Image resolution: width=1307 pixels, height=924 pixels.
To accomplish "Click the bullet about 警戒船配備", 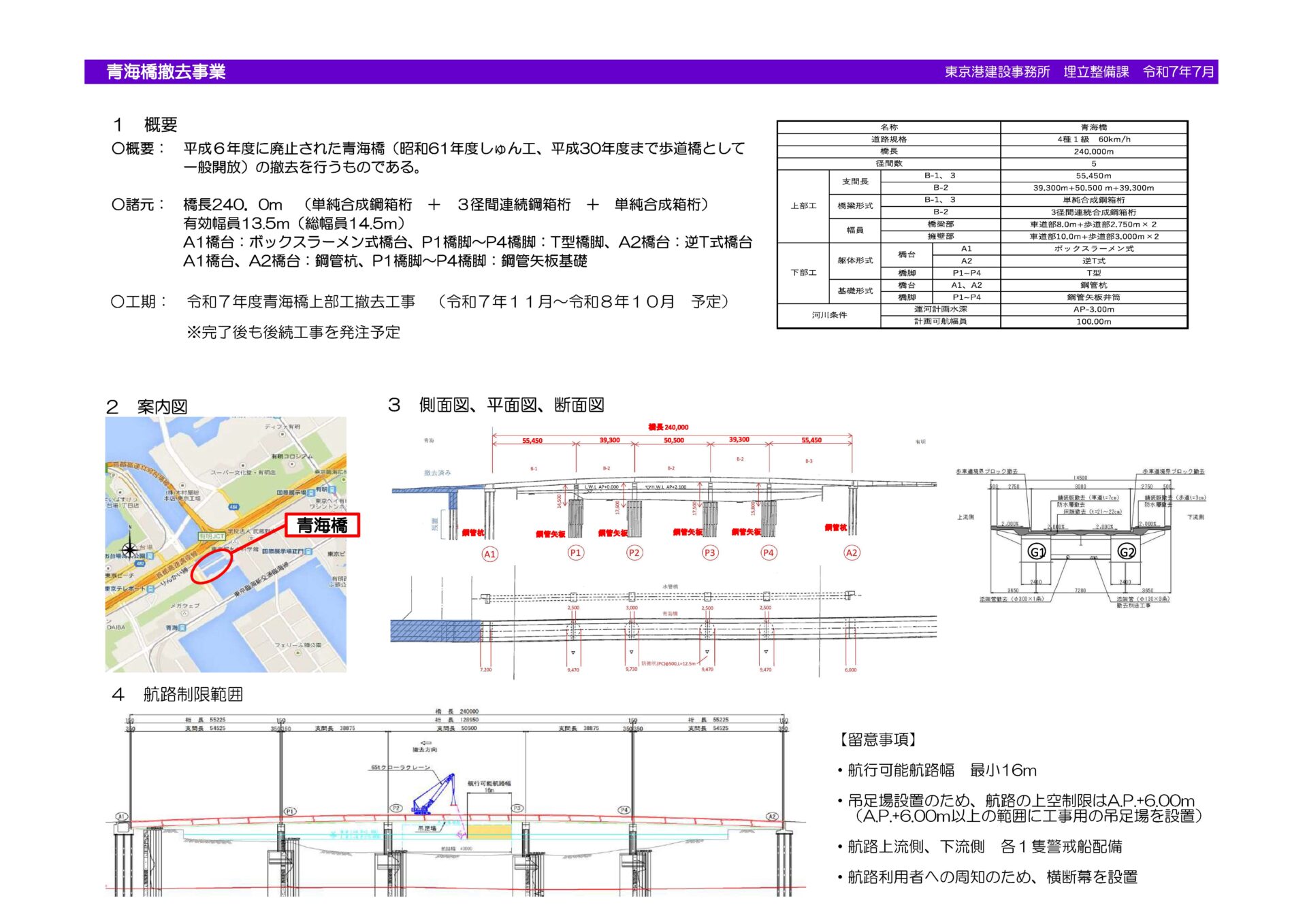I will (x=980, y=846).
